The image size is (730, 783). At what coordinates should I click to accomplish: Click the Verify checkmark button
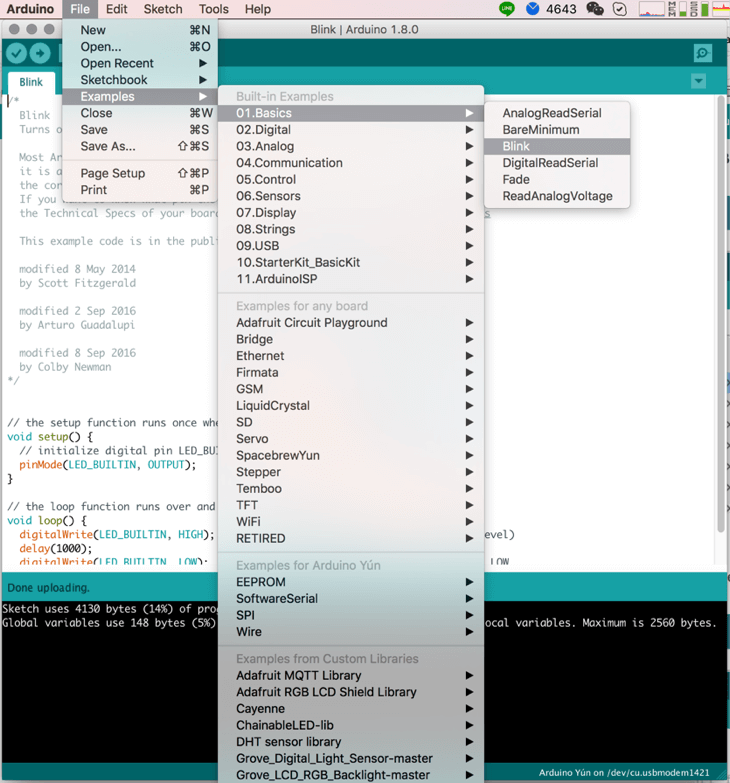[16, 53]
